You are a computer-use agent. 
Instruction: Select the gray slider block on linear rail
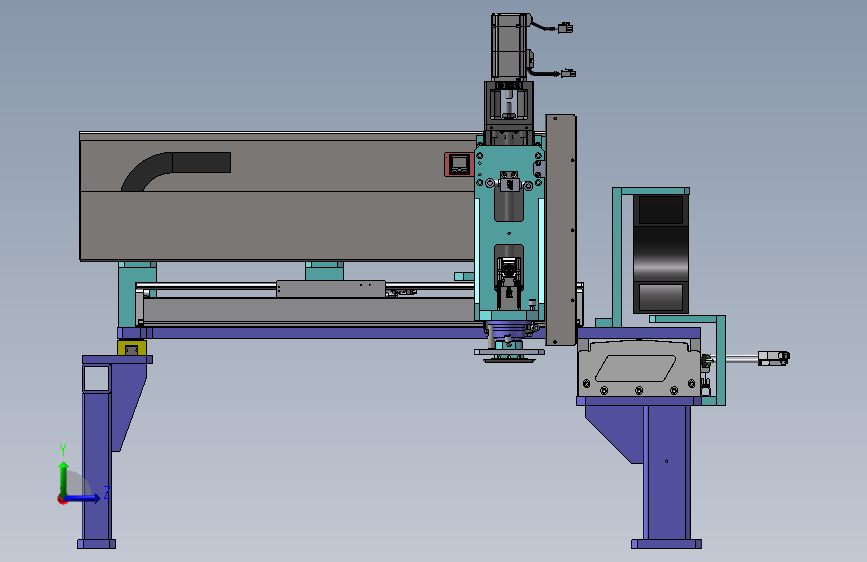click(331, 289)
